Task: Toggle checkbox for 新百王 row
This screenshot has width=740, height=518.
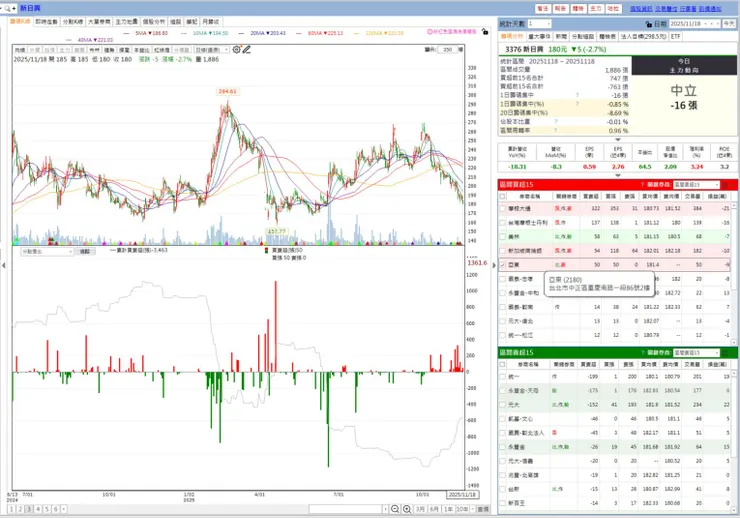Action: tap(503, 503)
